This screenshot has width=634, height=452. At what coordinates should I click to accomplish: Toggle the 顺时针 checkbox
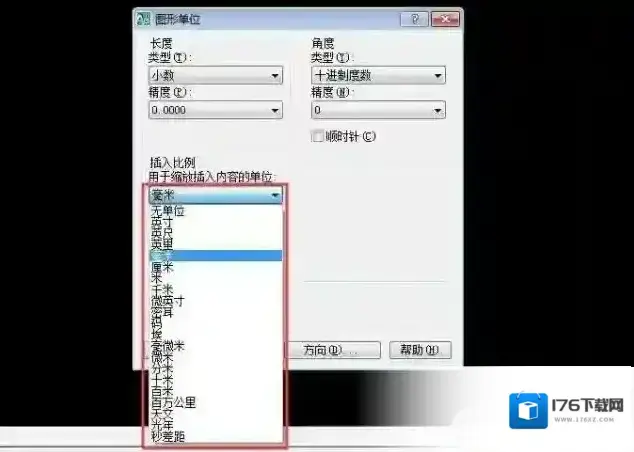point(318,136)
